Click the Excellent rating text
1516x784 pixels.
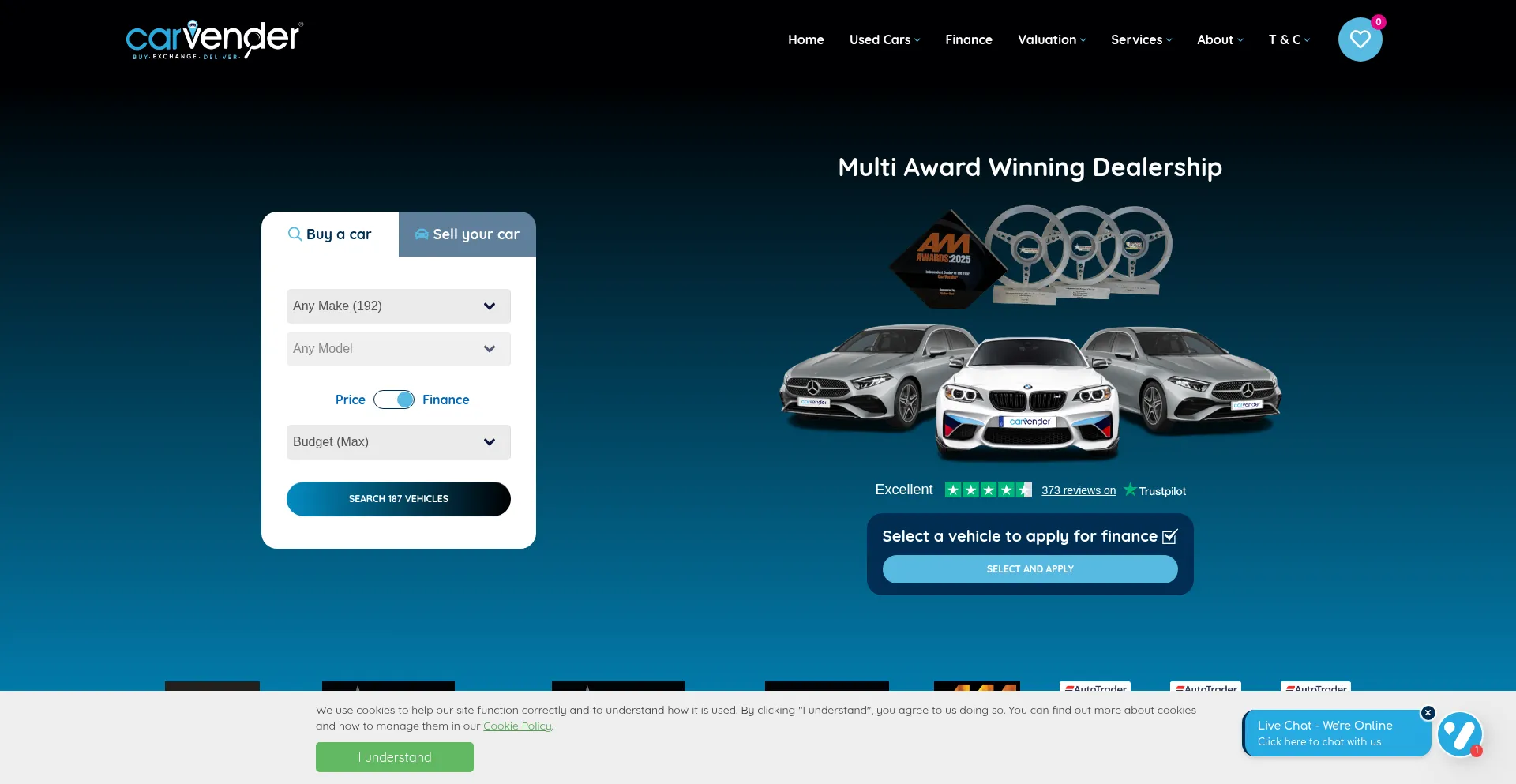coord(904,490)
